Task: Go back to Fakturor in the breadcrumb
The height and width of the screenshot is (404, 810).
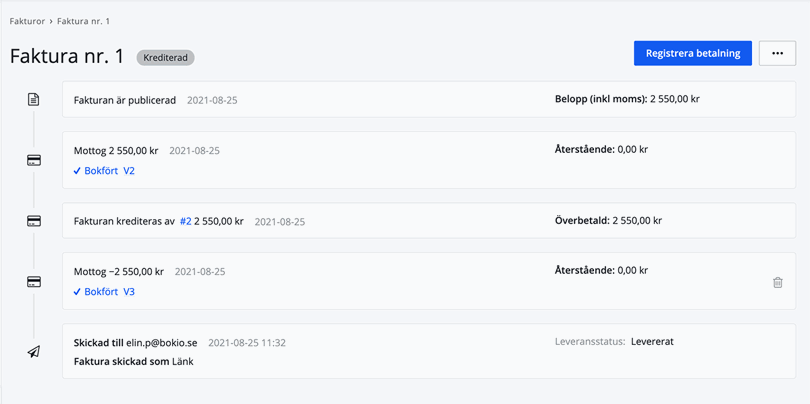Action: point(27,21)
